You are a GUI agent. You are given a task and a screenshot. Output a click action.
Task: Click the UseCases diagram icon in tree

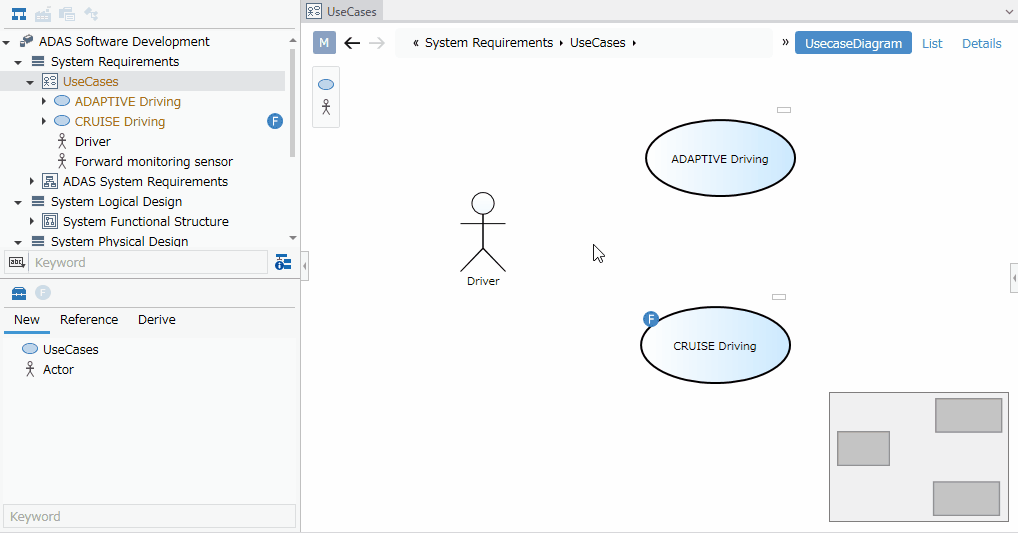coord(50,81)
